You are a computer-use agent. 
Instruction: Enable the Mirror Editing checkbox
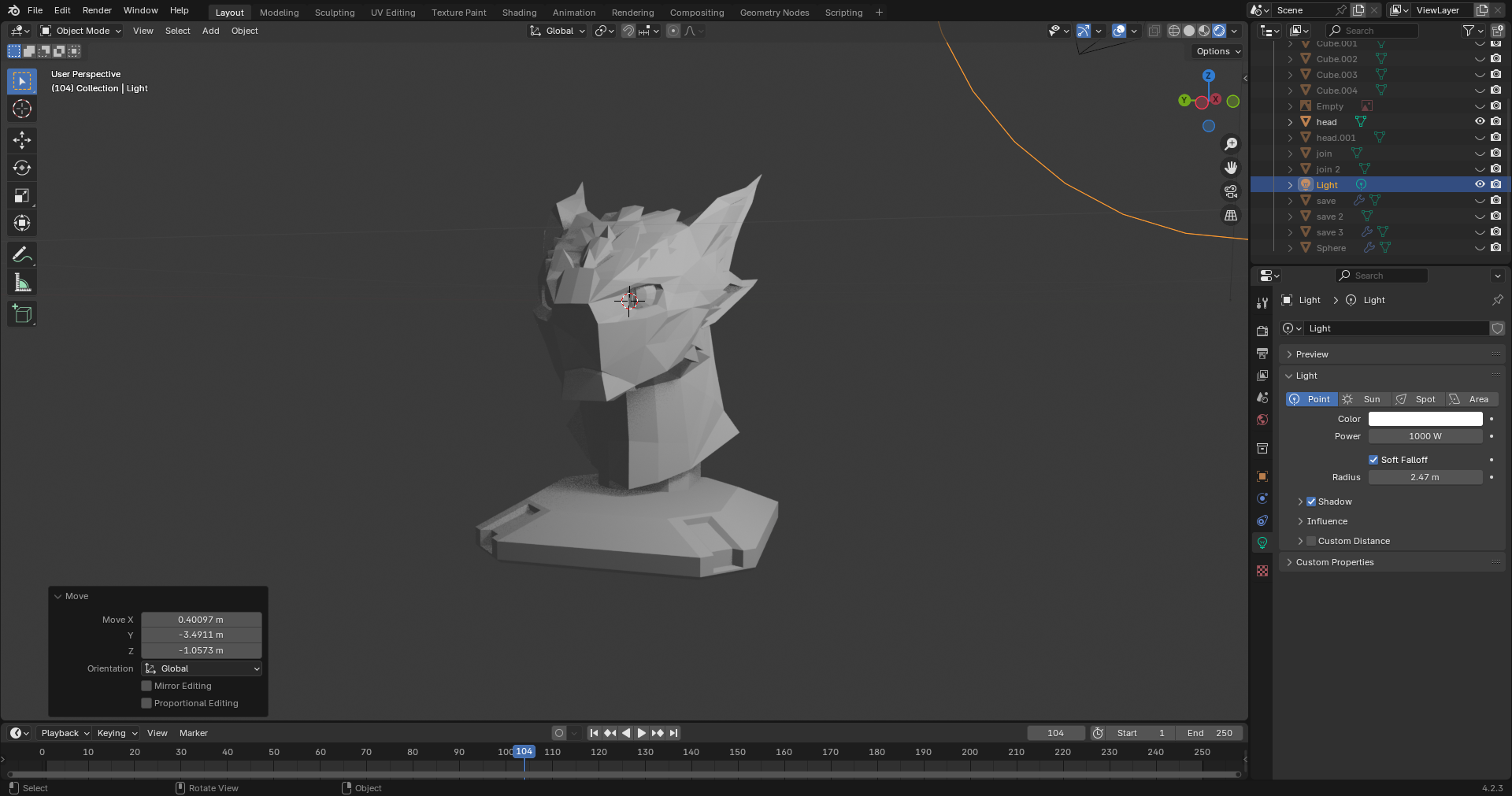(x=146, y=686)
